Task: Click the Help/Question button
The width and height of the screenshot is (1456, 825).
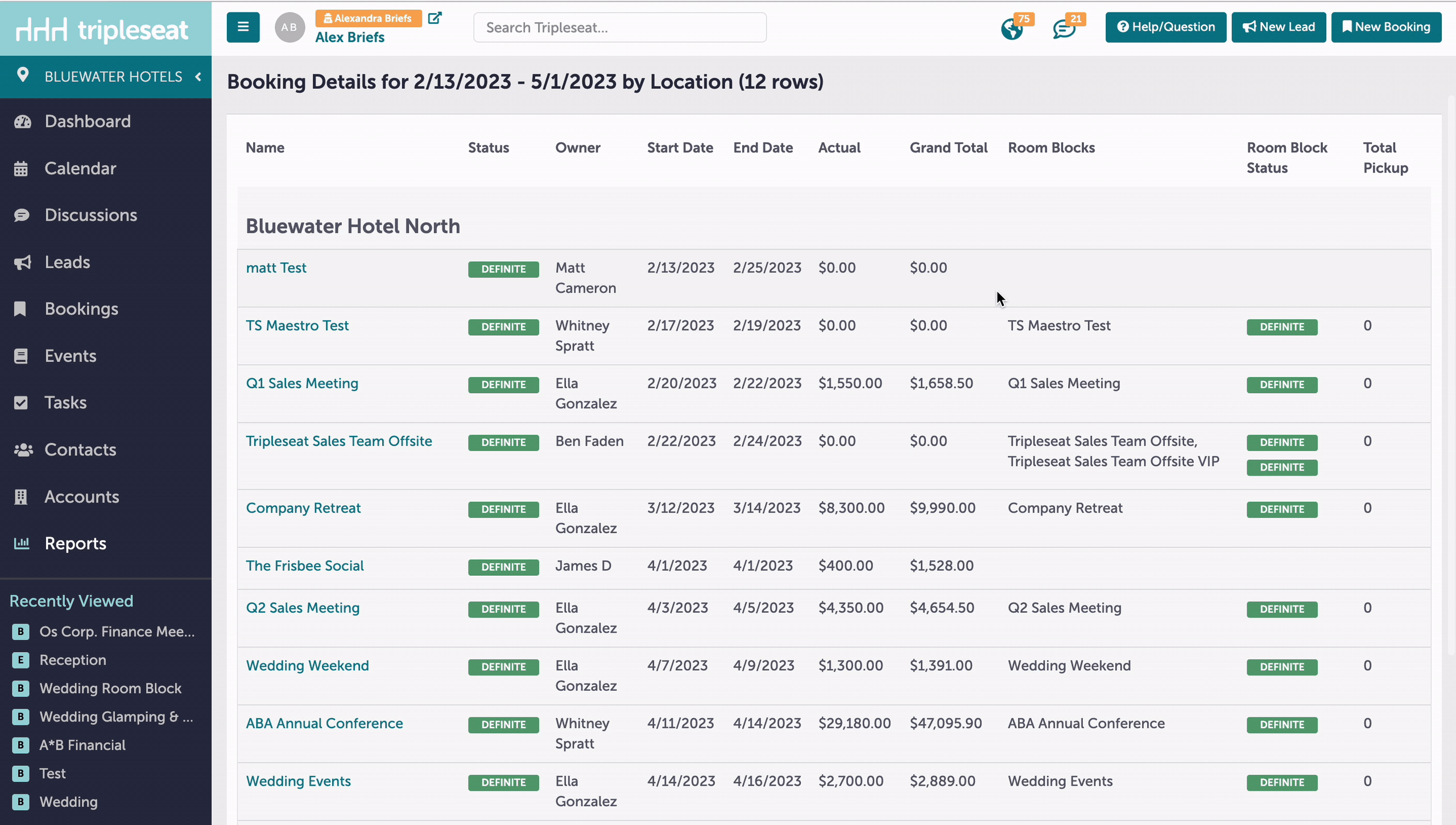Action: (x=1166, y=27)
